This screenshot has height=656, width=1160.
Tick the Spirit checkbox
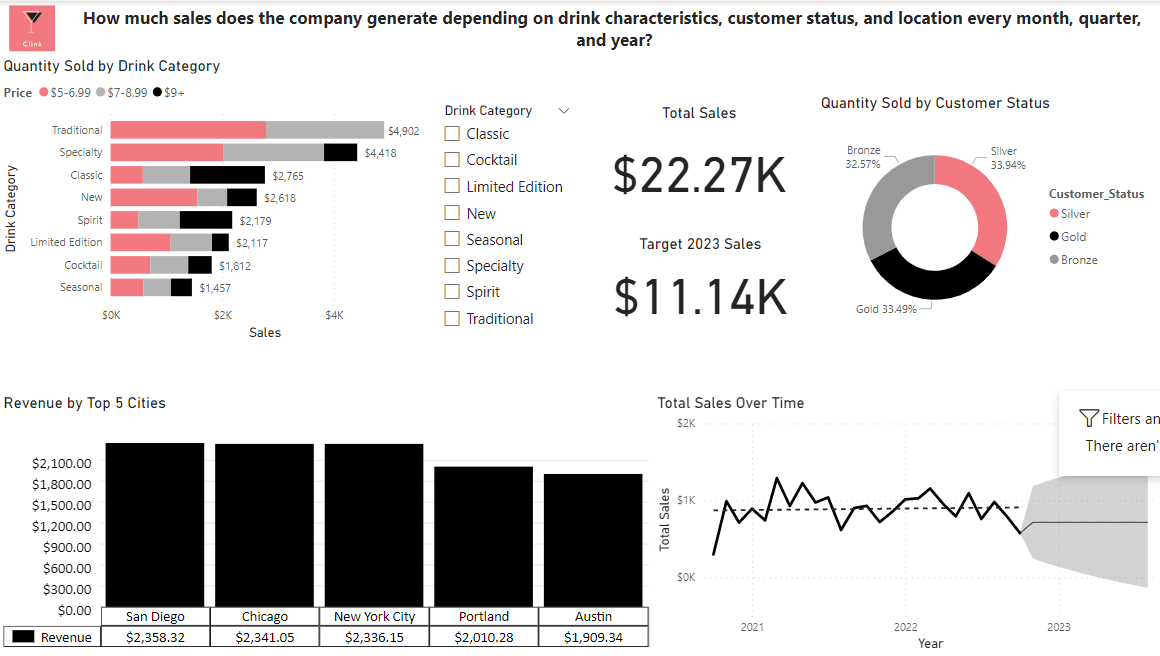coord(452,292)
